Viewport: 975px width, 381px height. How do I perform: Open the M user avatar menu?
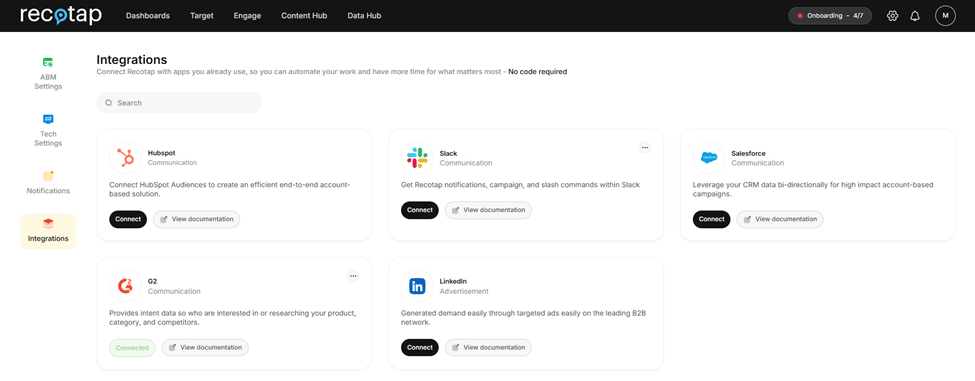pos(945,16)
